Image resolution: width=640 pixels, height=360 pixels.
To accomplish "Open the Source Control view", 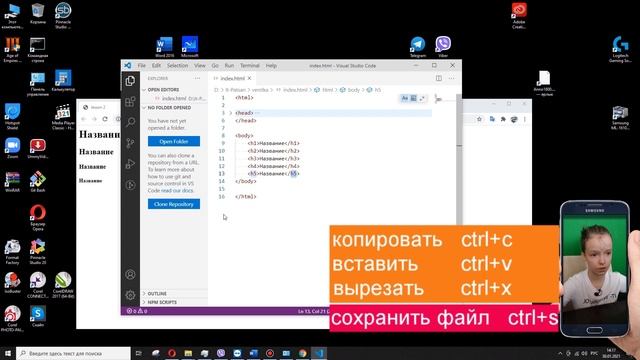I will (x=130, y=143).
